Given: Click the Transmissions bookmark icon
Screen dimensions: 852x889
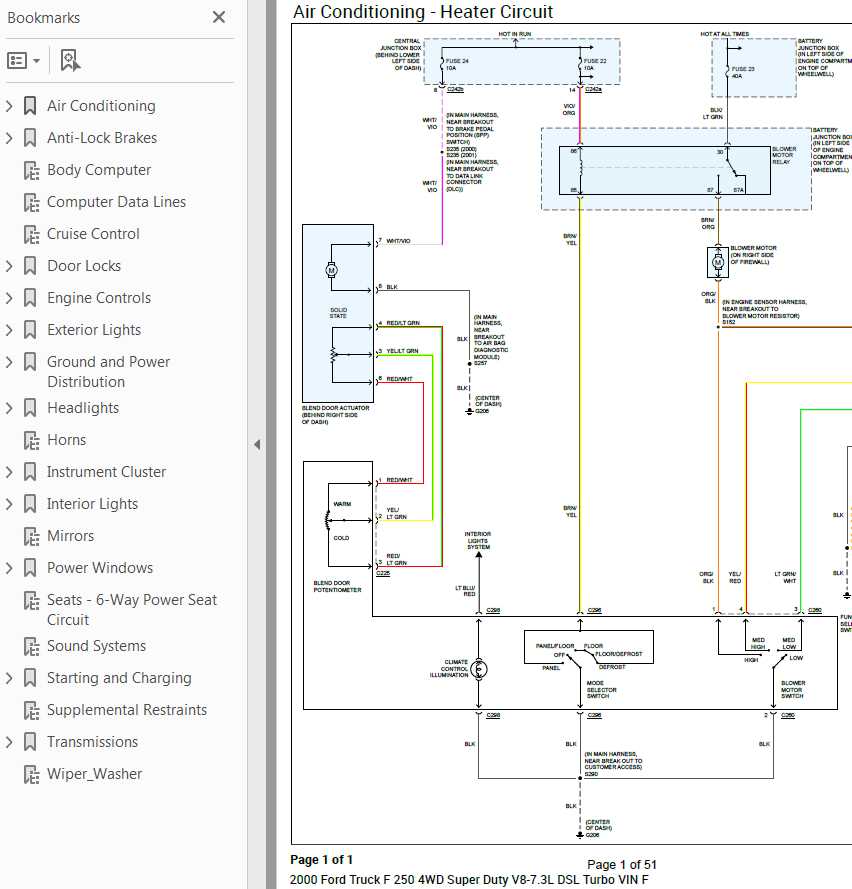Looking at the screenshot, I should coord(30,742).
